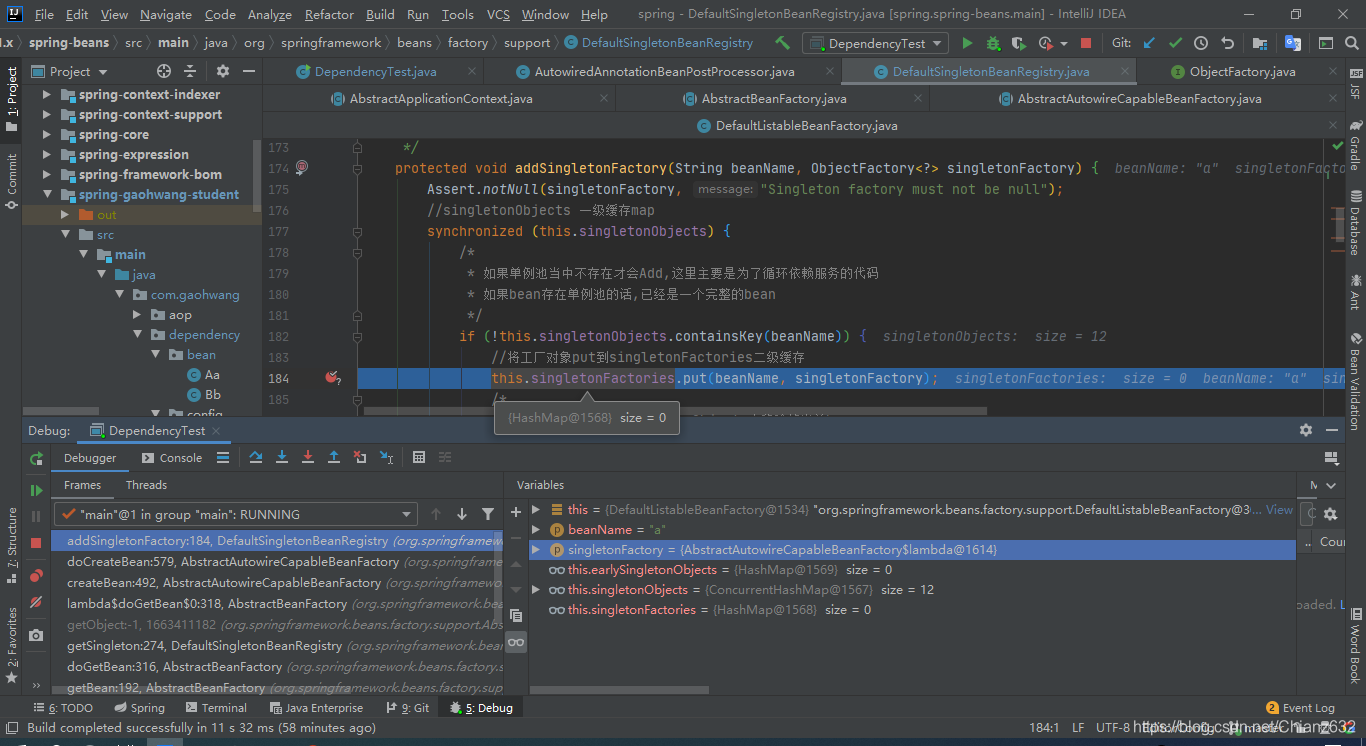This screenshot has width=1366, height=746.
Task: Open Terminal tool window button
Action: 215,707
